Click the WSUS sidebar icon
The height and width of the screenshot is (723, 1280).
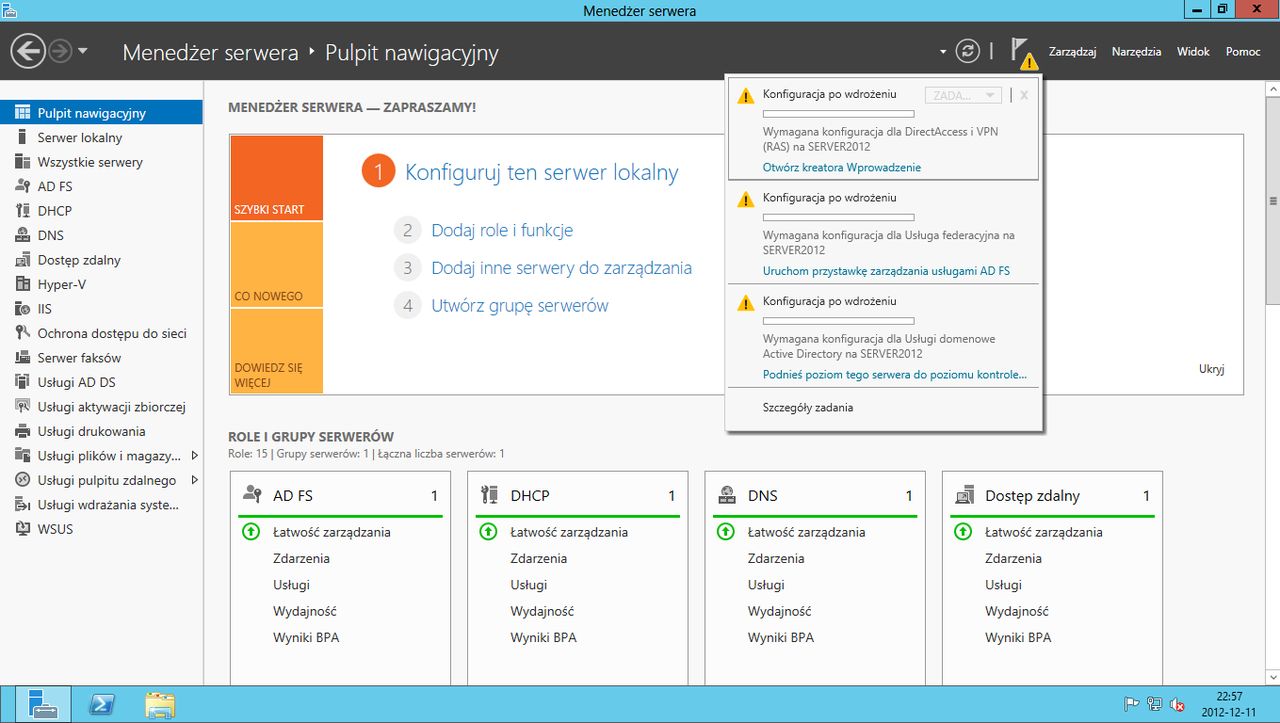coord(22,529)
